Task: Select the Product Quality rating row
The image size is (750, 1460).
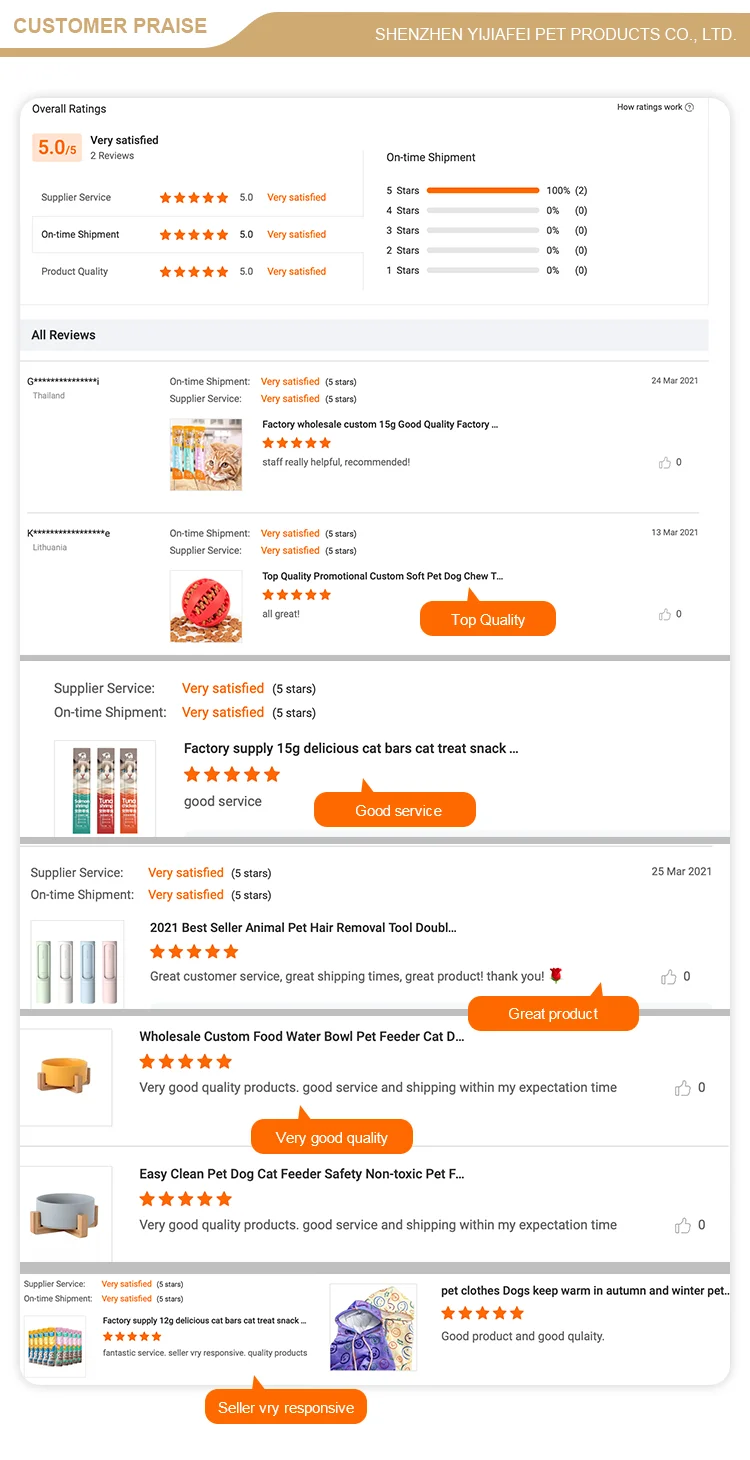Action: pos(197,271)
